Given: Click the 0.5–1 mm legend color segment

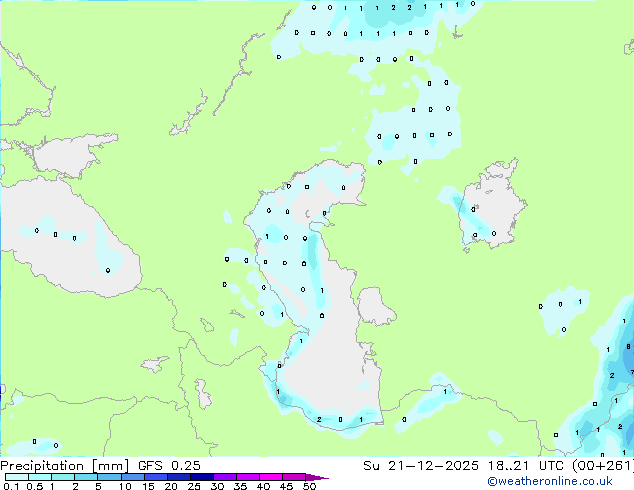Looking at the screenshot, I should [x=40, y=477].
